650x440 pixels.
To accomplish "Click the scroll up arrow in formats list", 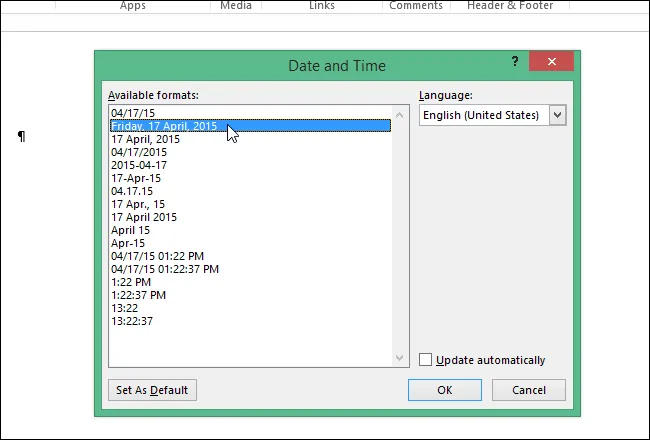I will coord(399,115).
